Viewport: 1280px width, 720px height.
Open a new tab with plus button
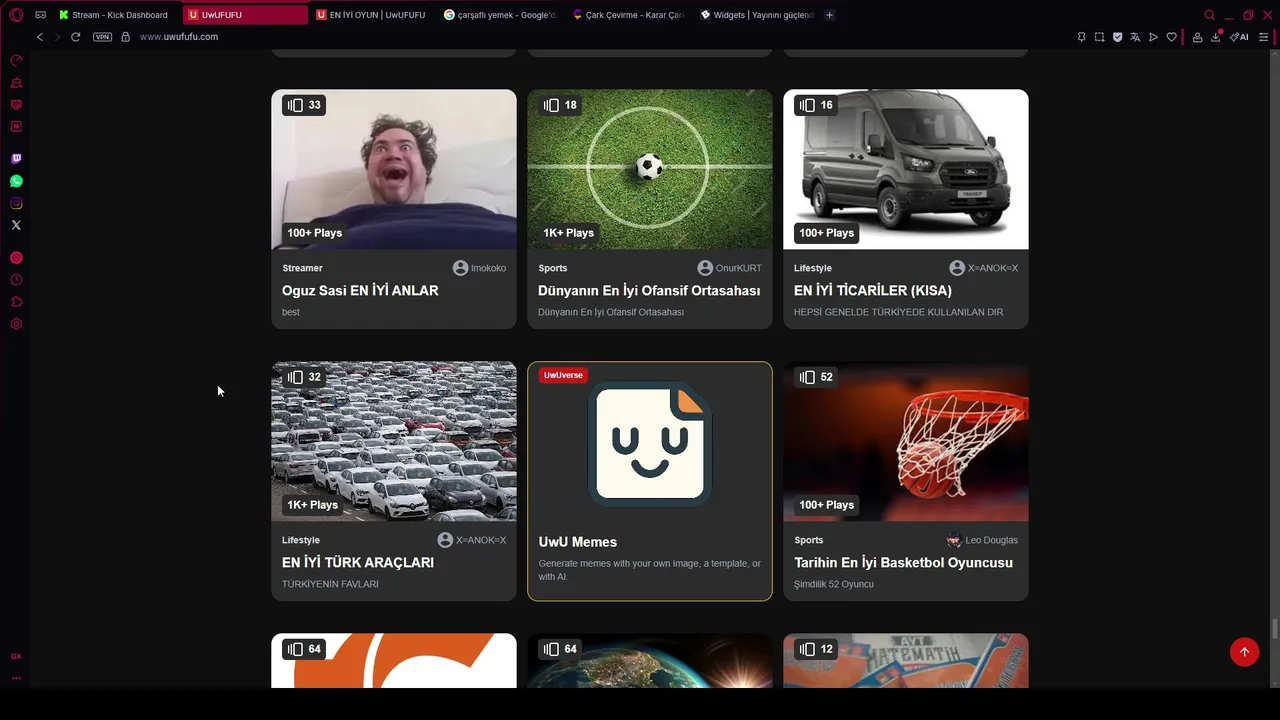[829, 15]
